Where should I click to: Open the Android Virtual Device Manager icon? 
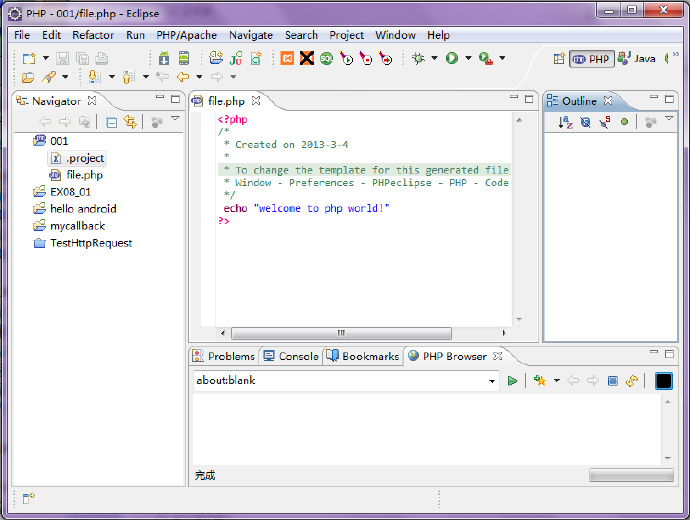(184, 58)
